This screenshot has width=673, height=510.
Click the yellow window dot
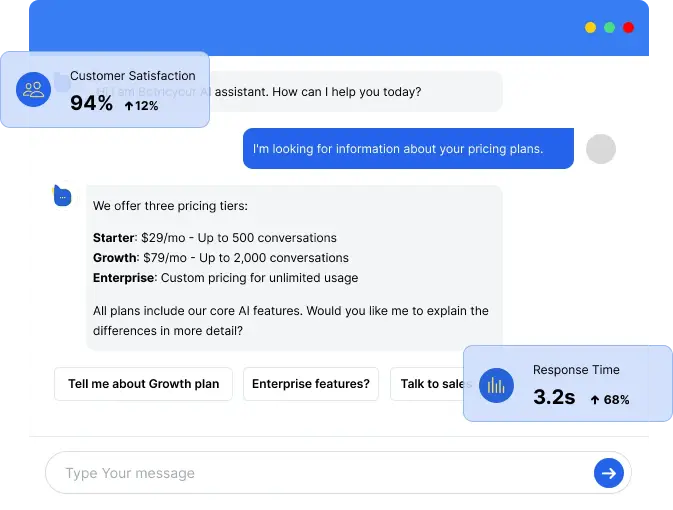click(x=591, y=28)
